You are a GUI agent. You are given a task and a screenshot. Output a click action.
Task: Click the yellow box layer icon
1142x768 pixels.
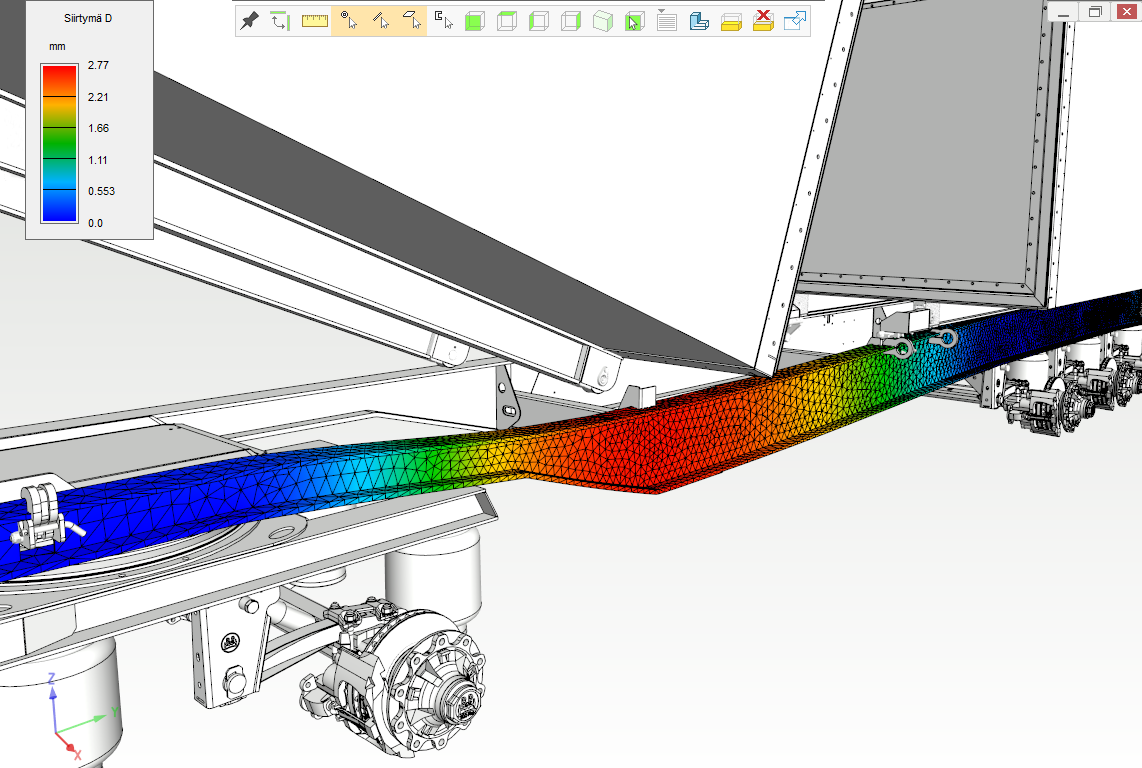pos(731,20)
